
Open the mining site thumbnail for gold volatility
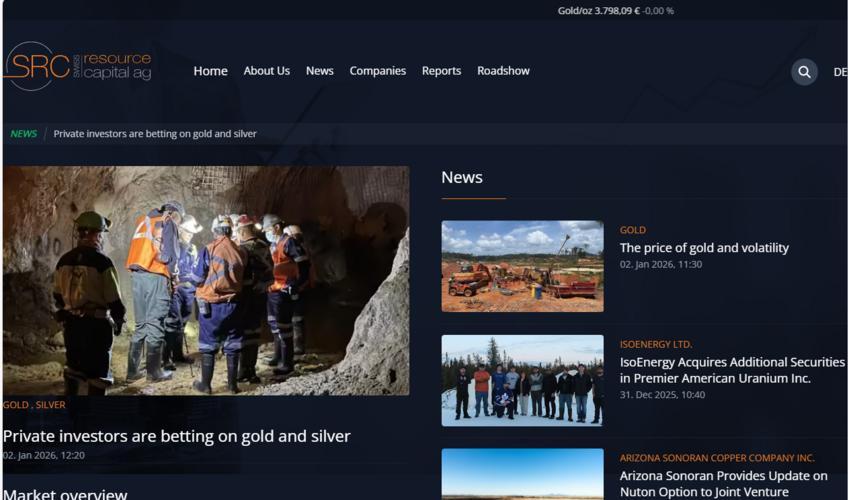523,266
